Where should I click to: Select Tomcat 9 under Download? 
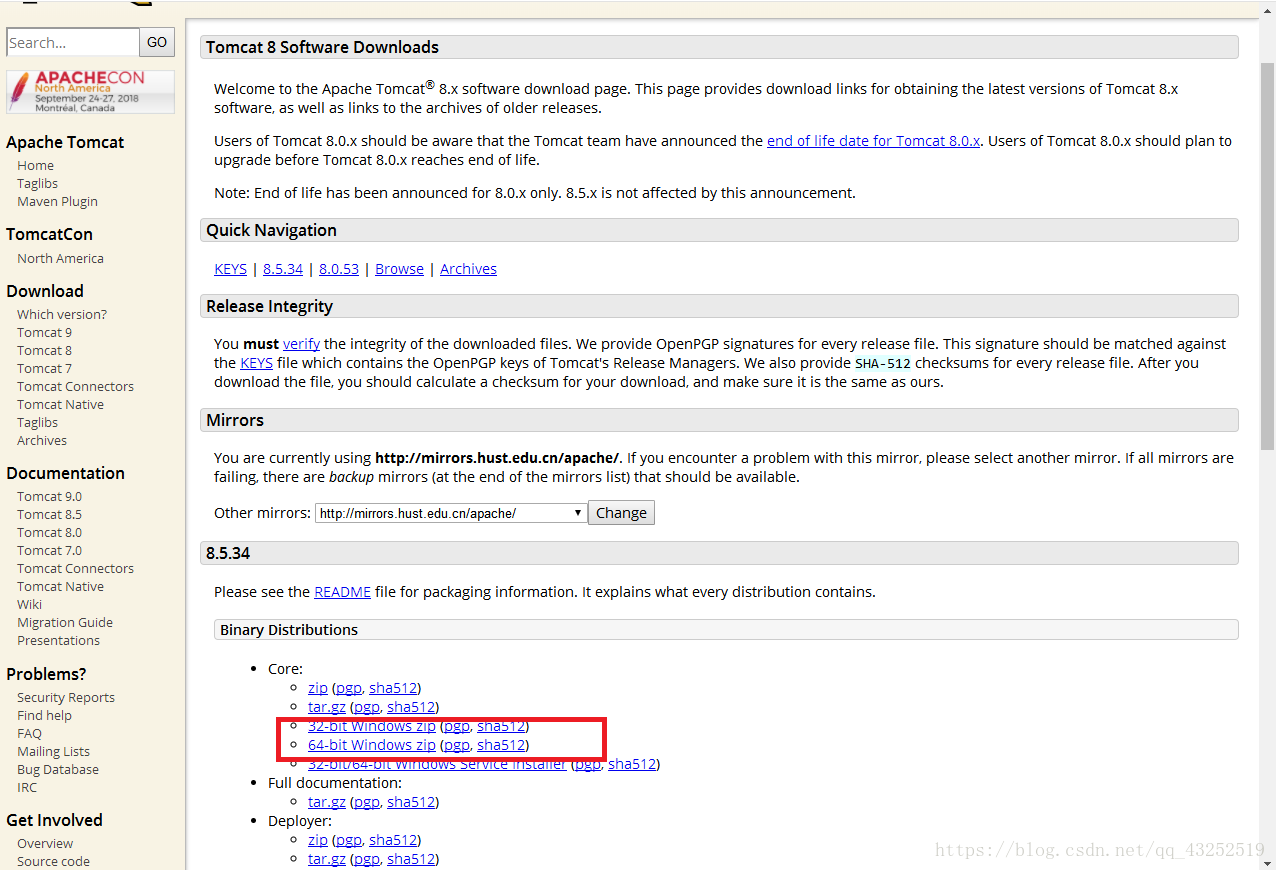point(44,332)
